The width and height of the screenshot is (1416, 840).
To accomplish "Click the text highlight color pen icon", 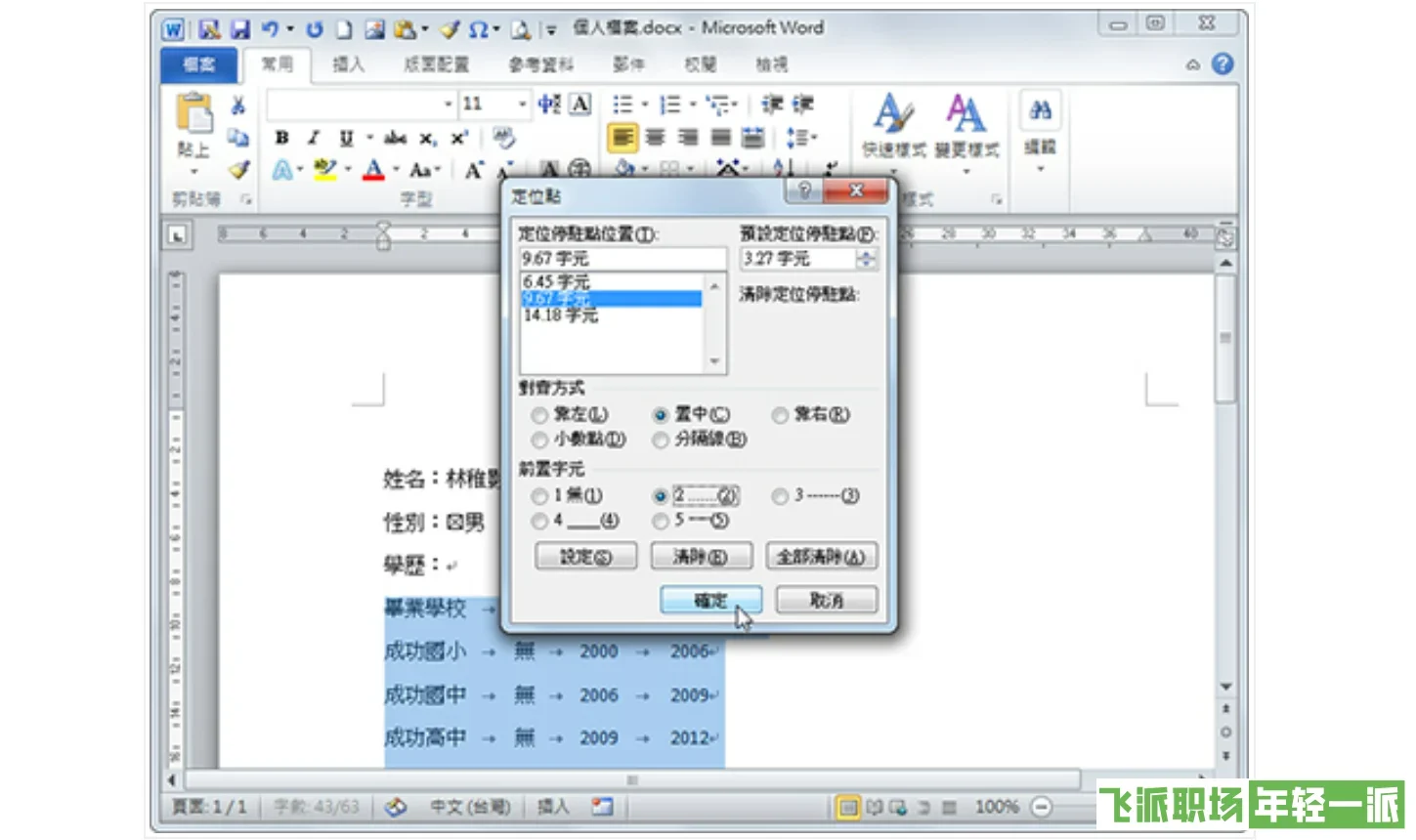I will (325, 170).
